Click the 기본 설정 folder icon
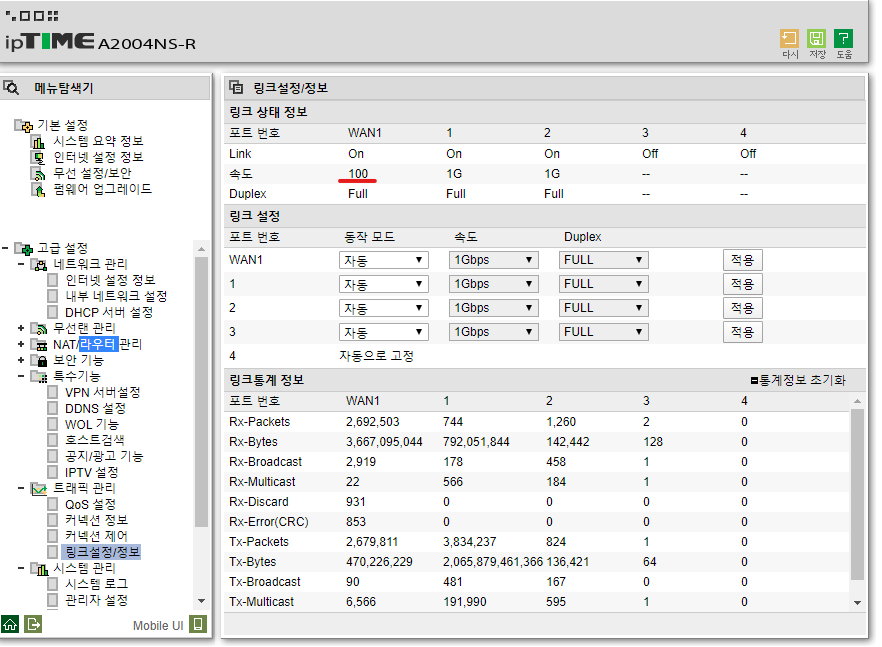The width and height of the screenshot is (882, 647). 24,125
